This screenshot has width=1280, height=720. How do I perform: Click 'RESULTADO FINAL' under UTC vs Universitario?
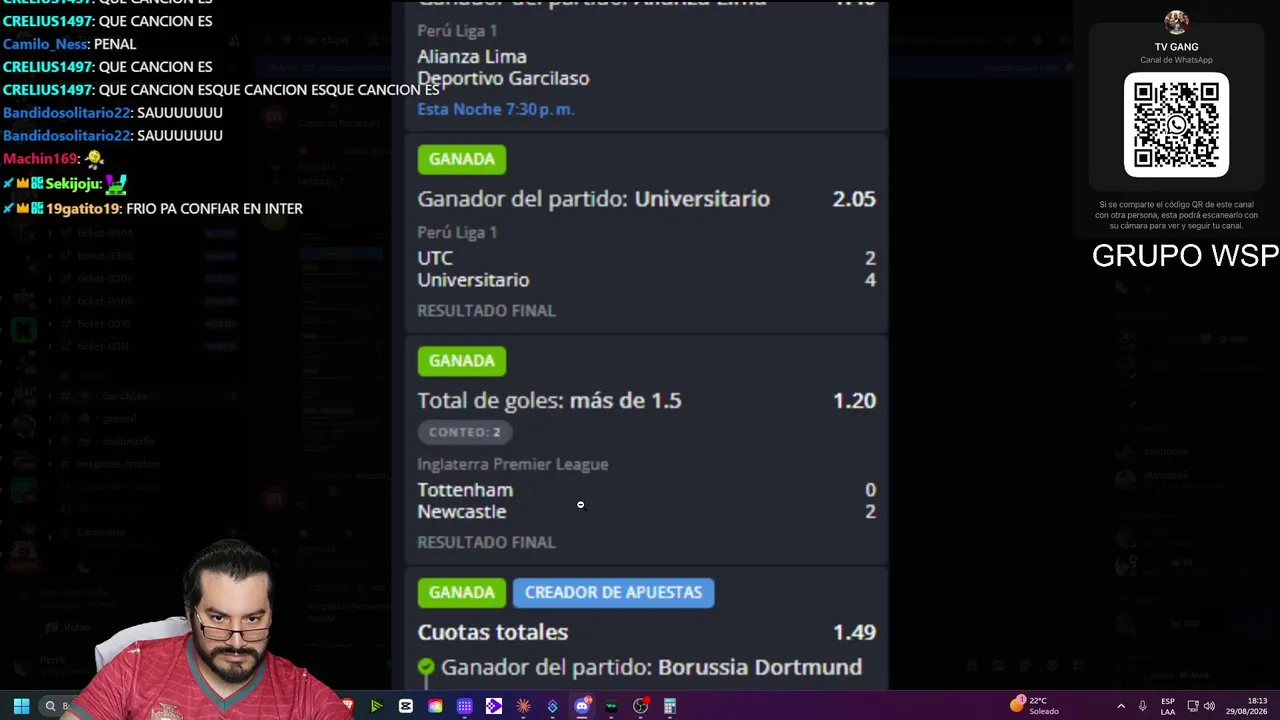(486, 311)
